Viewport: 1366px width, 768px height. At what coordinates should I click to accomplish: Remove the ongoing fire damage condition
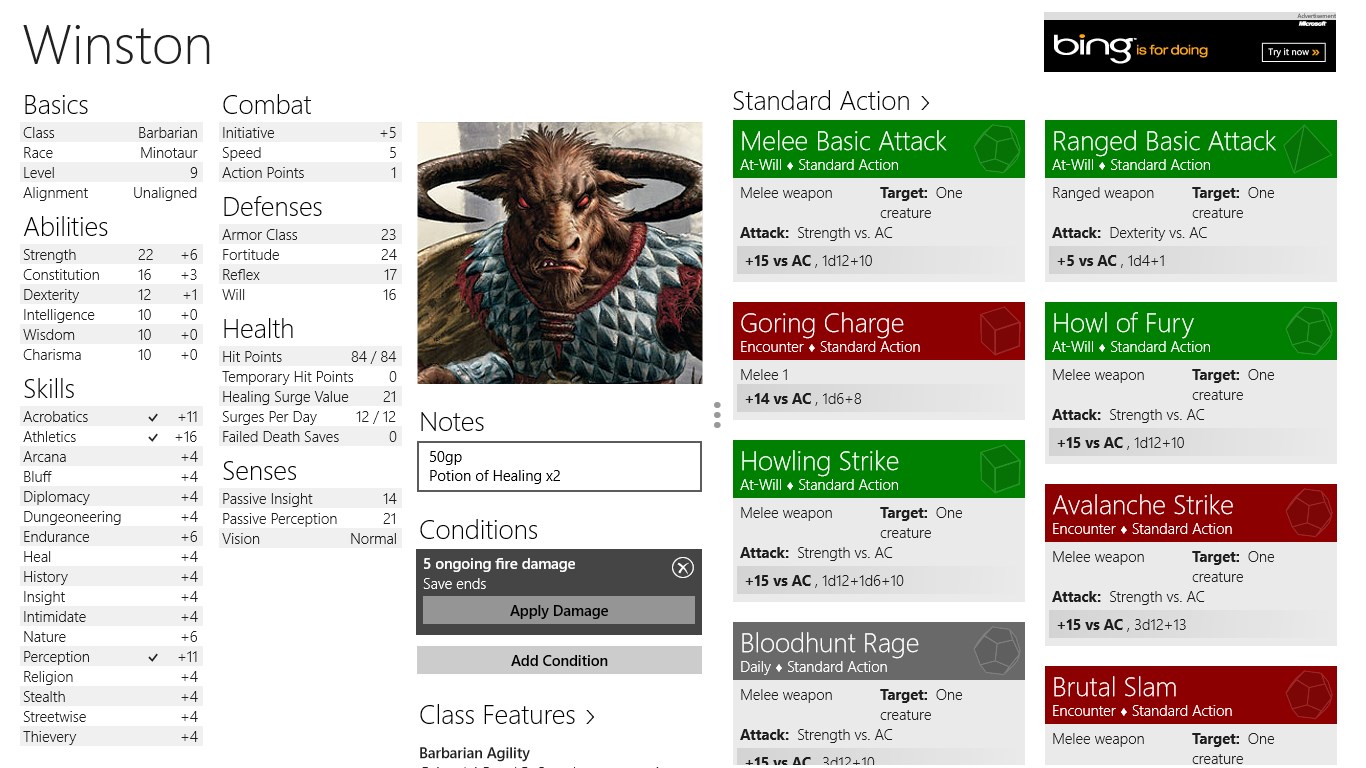pyautogui.click(x=682, y=568)
